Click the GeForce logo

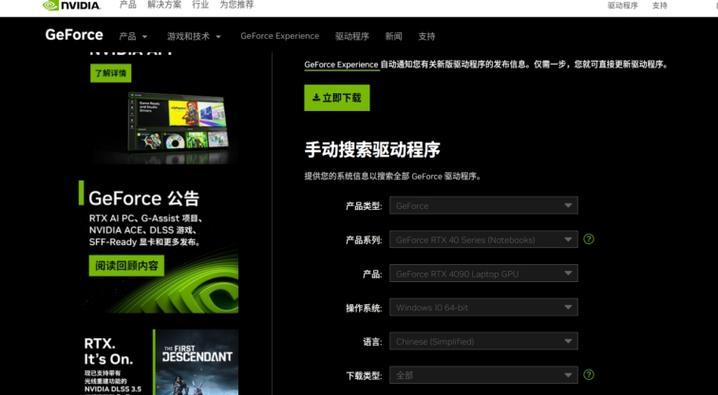[74, 35]
